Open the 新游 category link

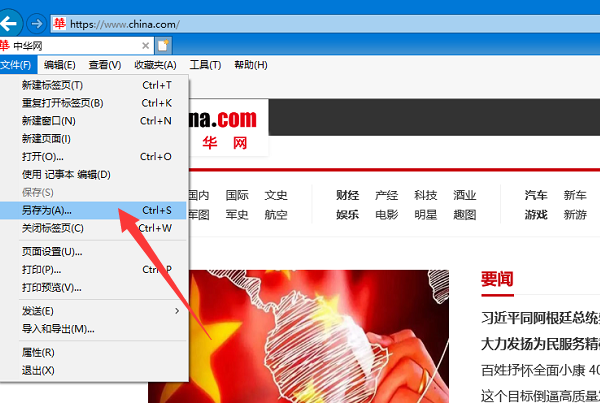575,215
